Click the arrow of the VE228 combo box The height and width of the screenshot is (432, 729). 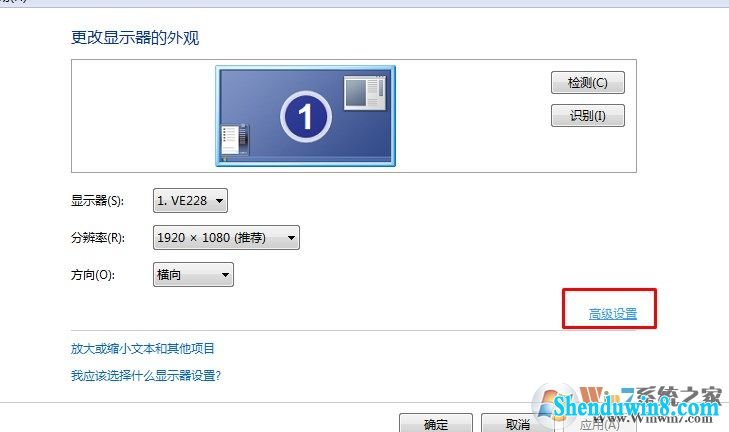(219, 201)
